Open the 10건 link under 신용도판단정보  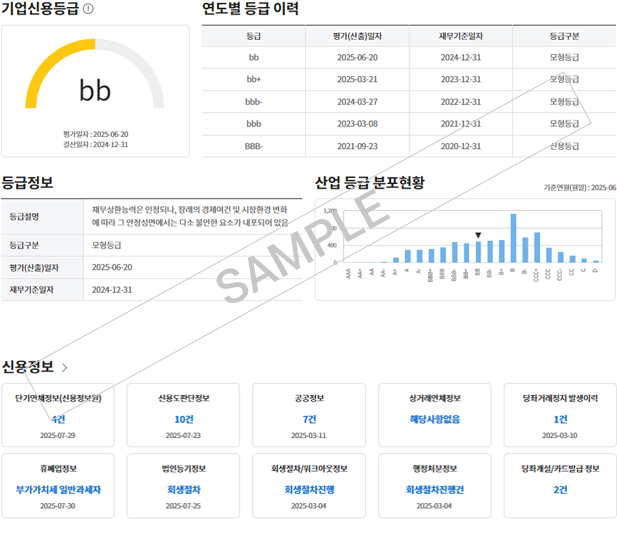[183, 419]
